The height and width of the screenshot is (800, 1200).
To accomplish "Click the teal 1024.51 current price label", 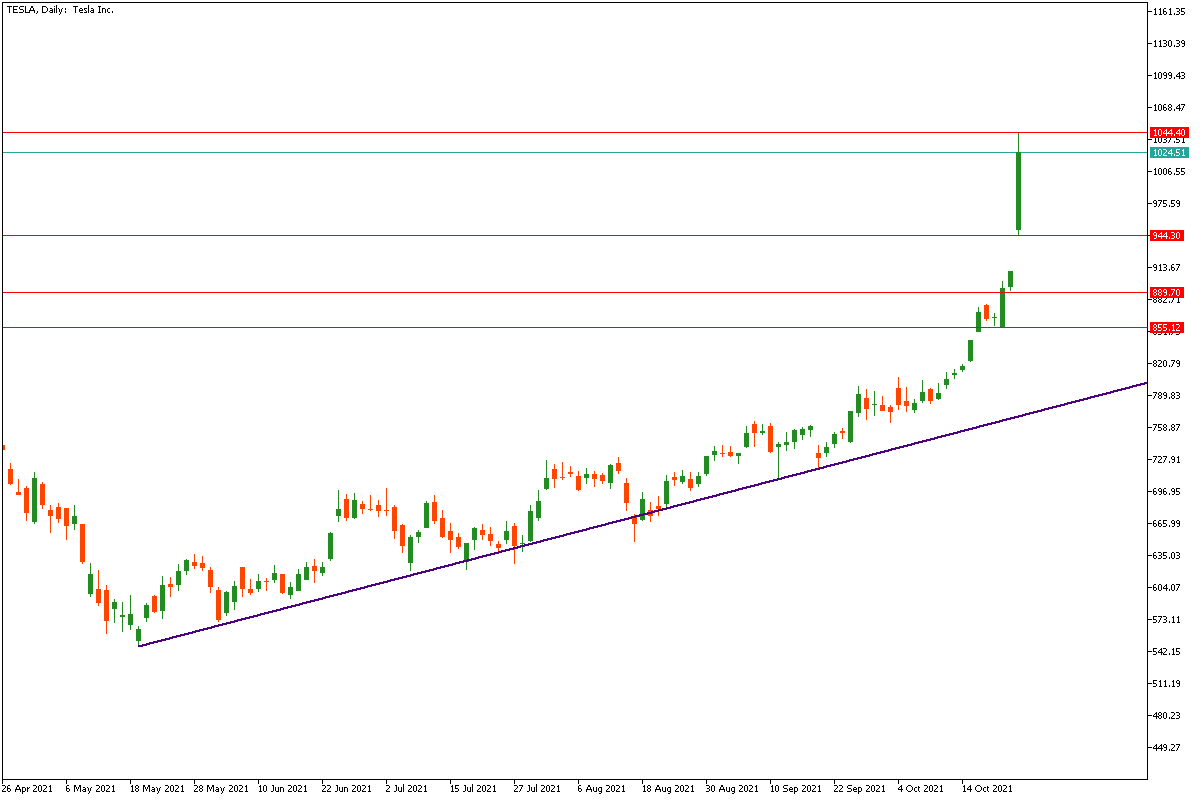I will 1168,153.
